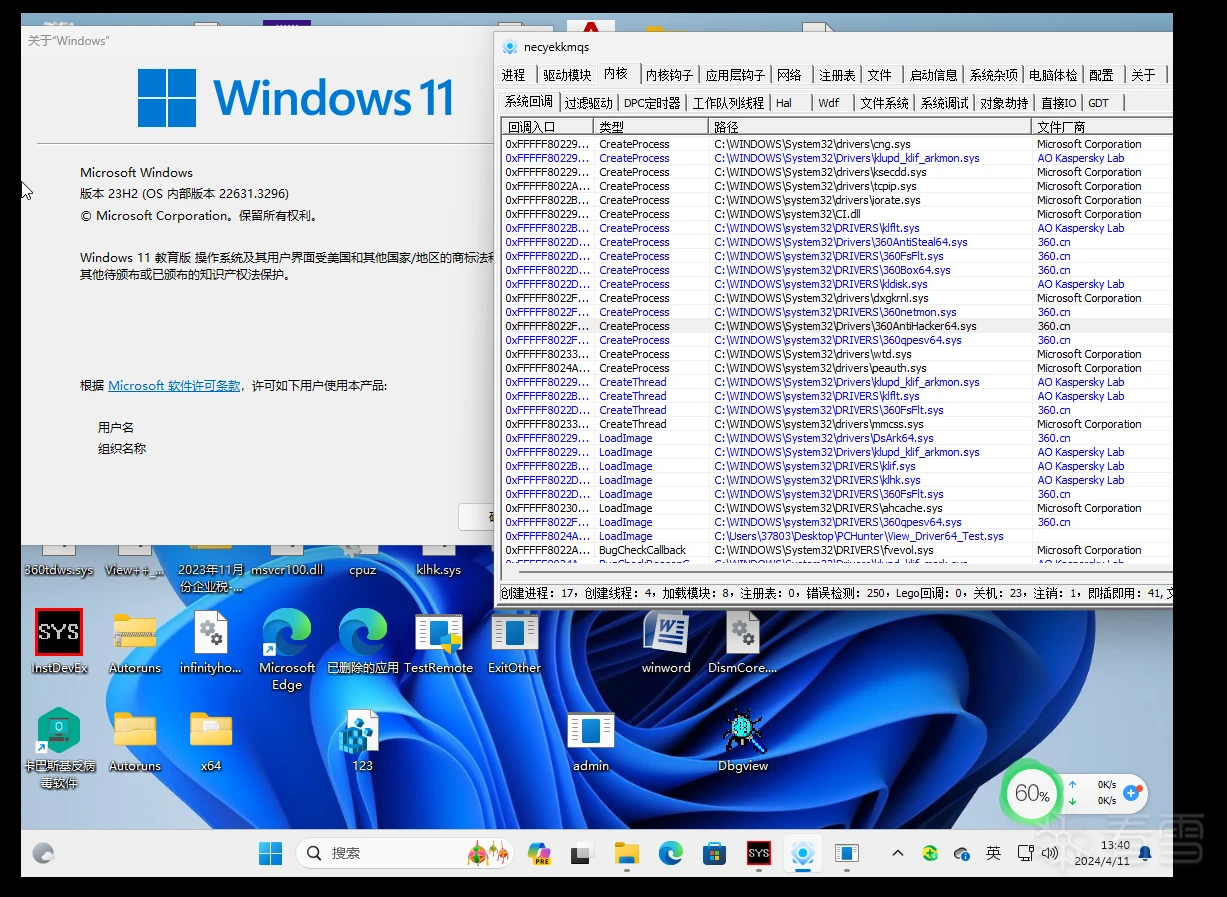Select the DPC定时器 sub-tab
The width and height of the screenshot is (1227, 897).
(652, 103)
